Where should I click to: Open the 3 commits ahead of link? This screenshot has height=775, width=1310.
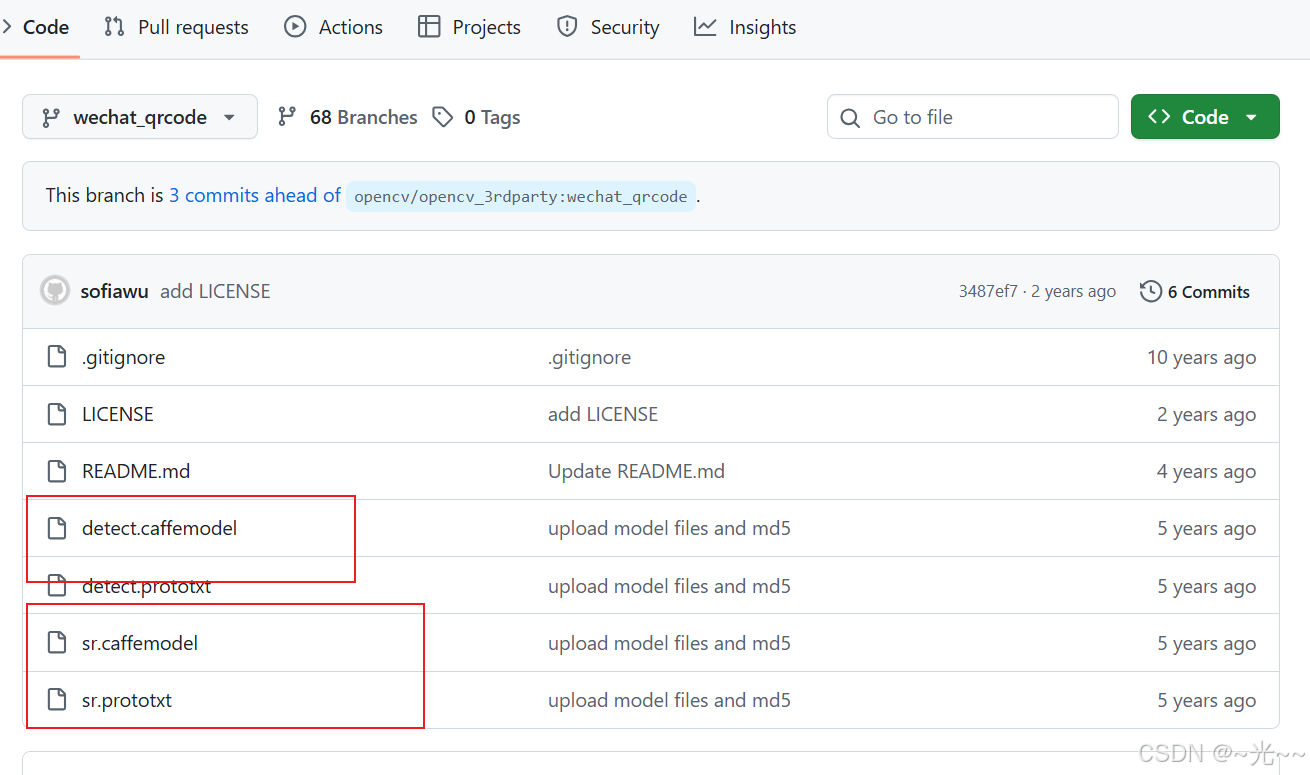coord(255,195)
